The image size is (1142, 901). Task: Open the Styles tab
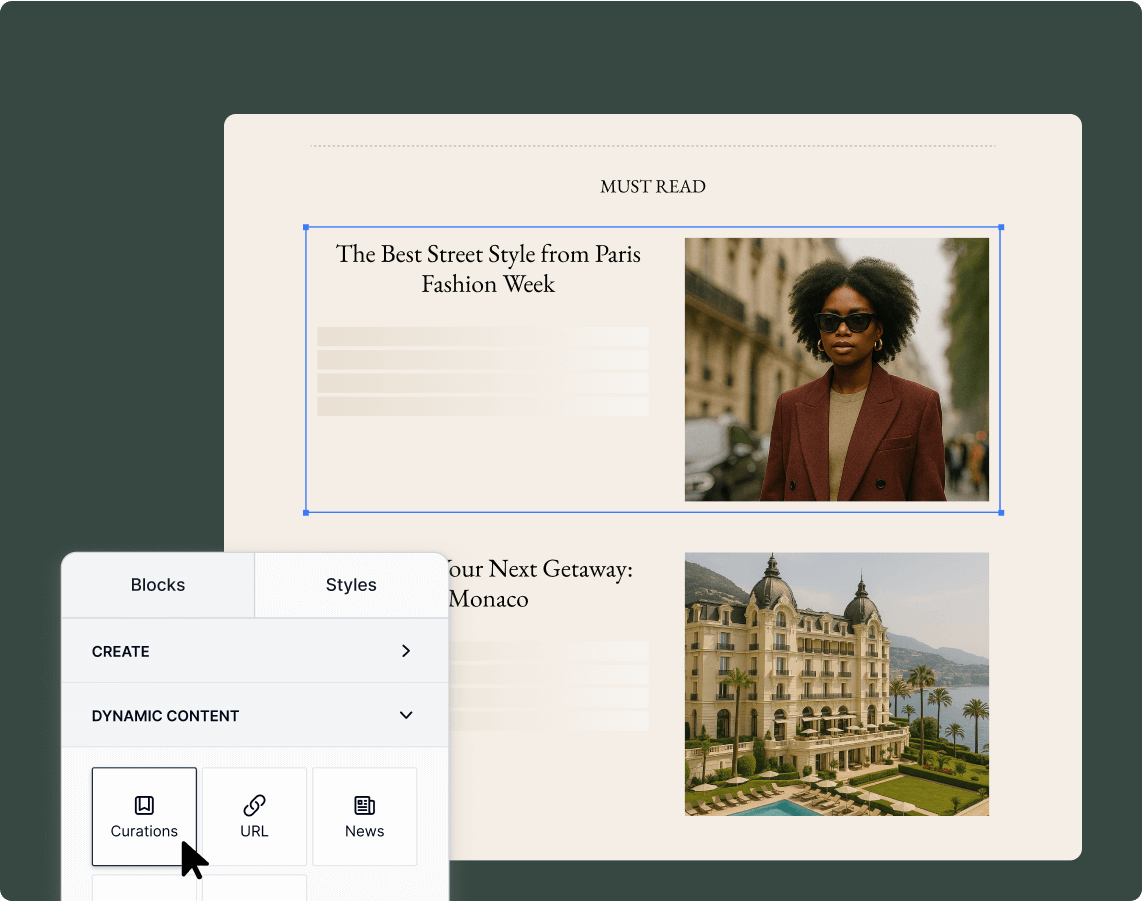tap(351, 585)
